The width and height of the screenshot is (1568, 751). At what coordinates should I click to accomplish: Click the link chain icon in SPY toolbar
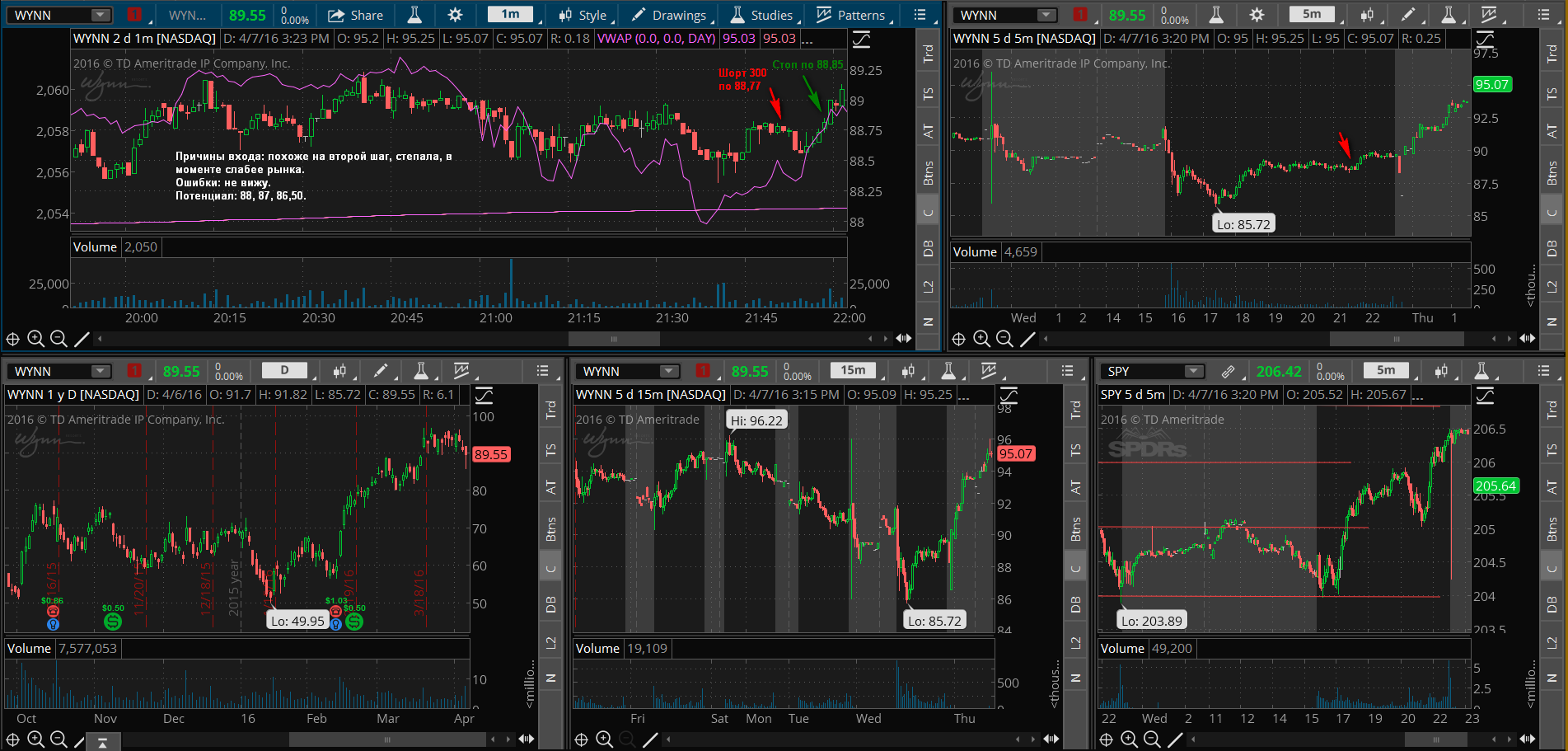click(x=1228, y=371)
